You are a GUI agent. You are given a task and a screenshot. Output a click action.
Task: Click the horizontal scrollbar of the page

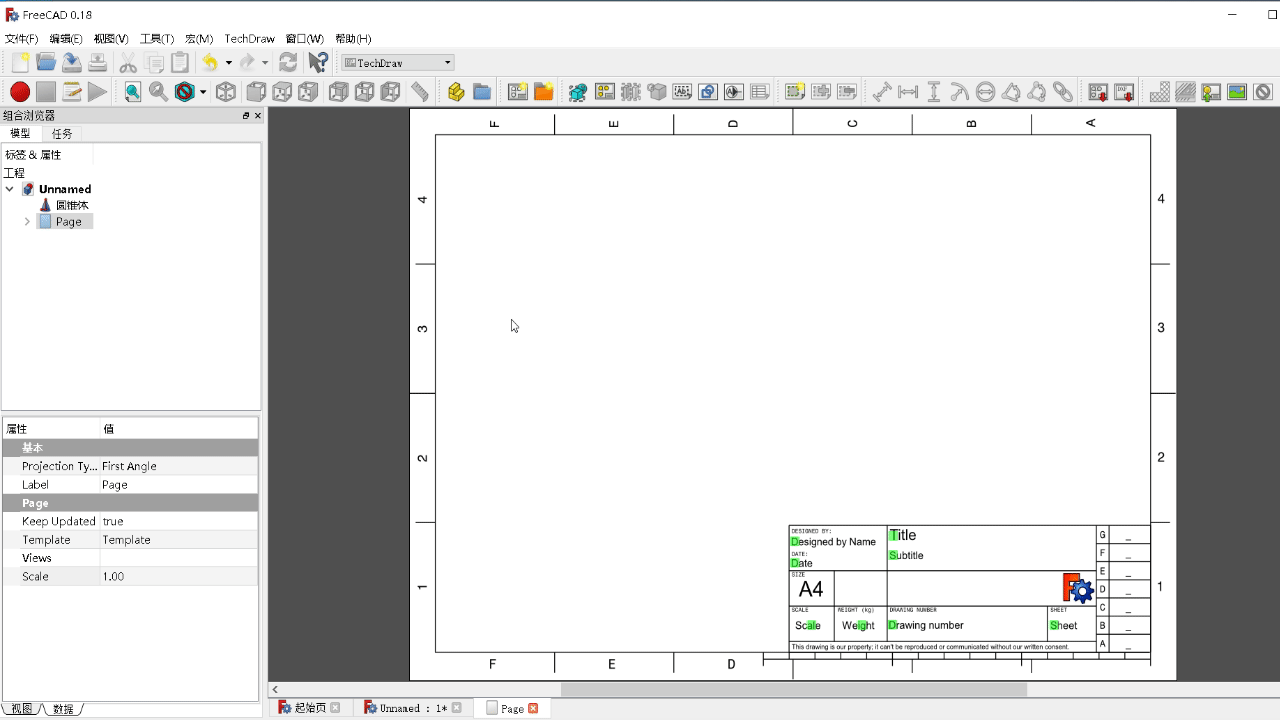[x=794, y=689]
